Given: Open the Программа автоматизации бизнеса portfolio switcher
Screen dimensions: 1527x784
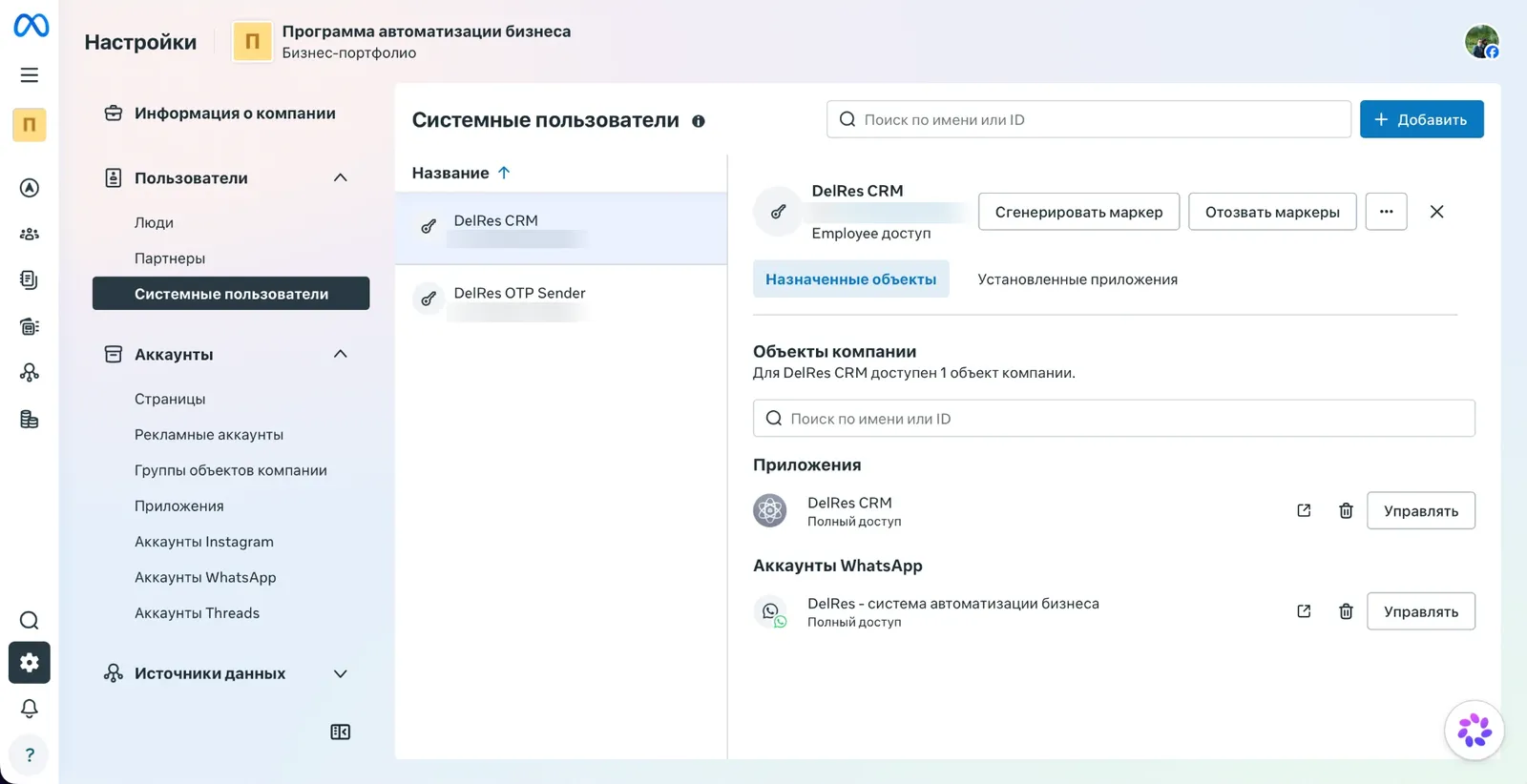Looking at the screenshot, I should tap(402, 42).
